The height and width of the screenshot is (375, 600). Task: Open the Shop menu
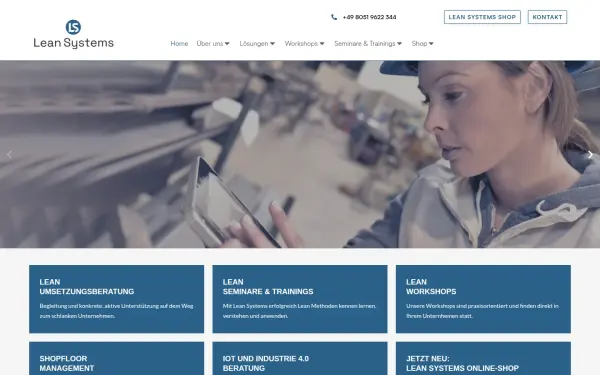click(419, 44)
